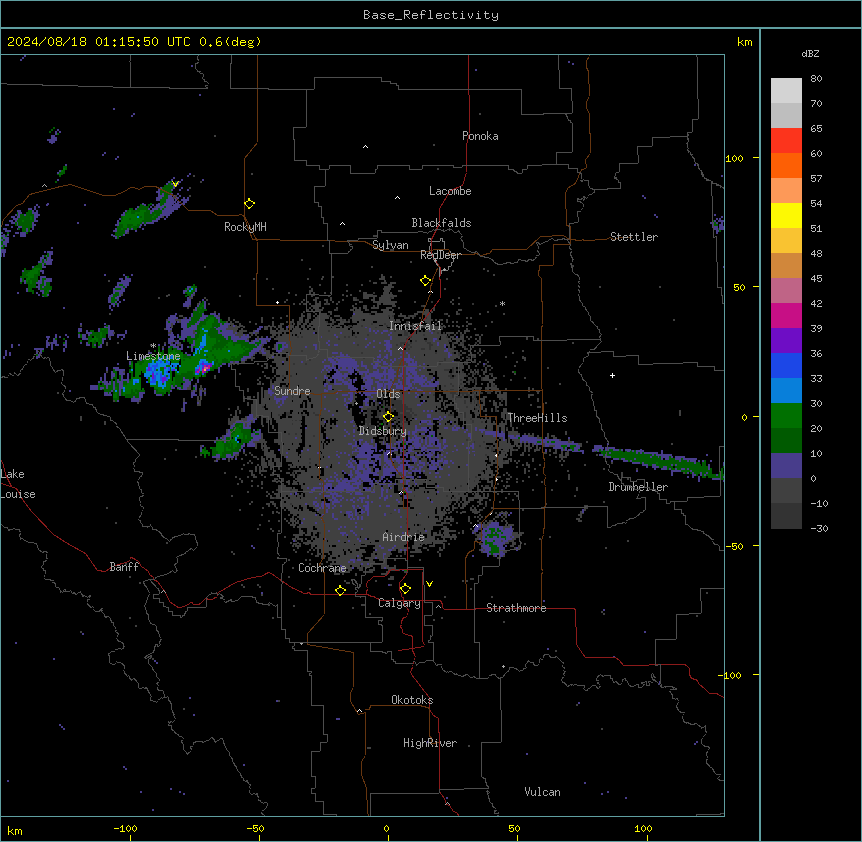
Task: Select the red 60-65 dBZ legend swatch
Action: [786, 140]
